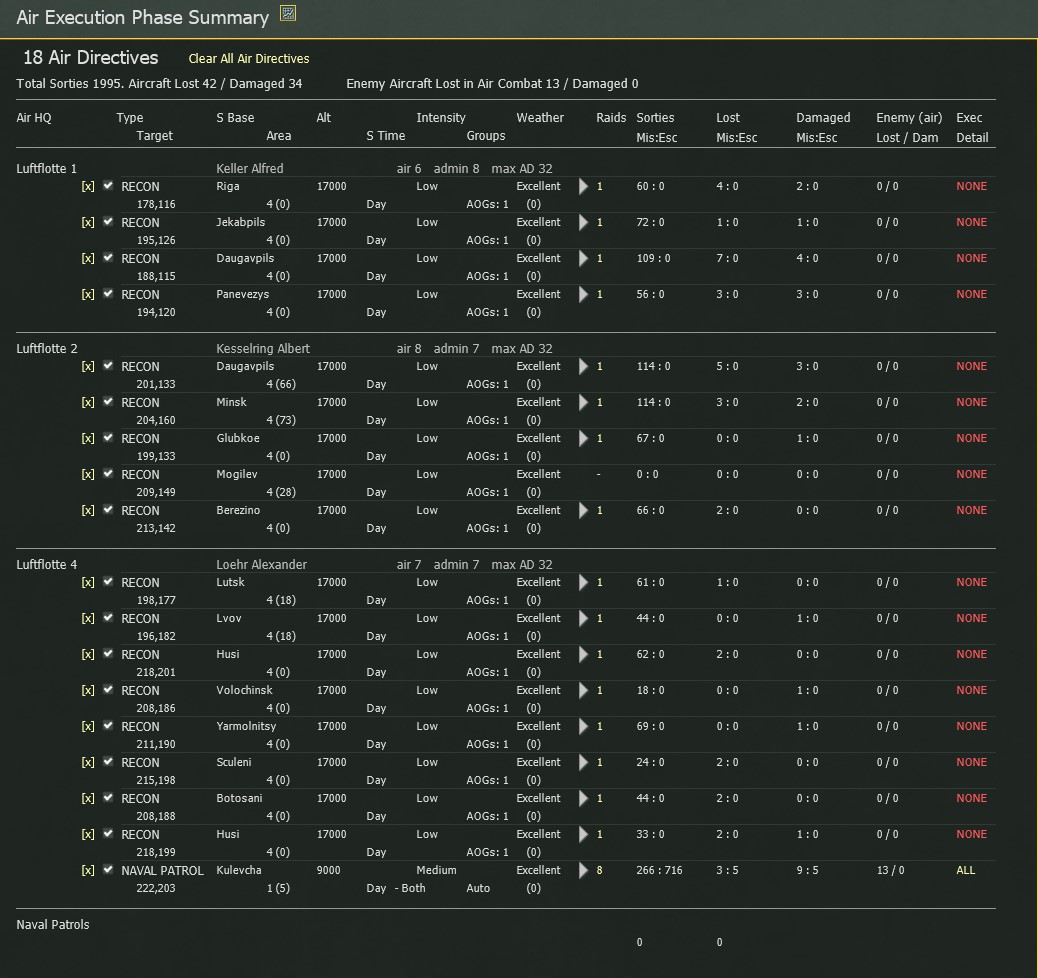Screen dimensions: 1038x978
Task: Expand raids for the Lvov directive
Action: (584, 619)
